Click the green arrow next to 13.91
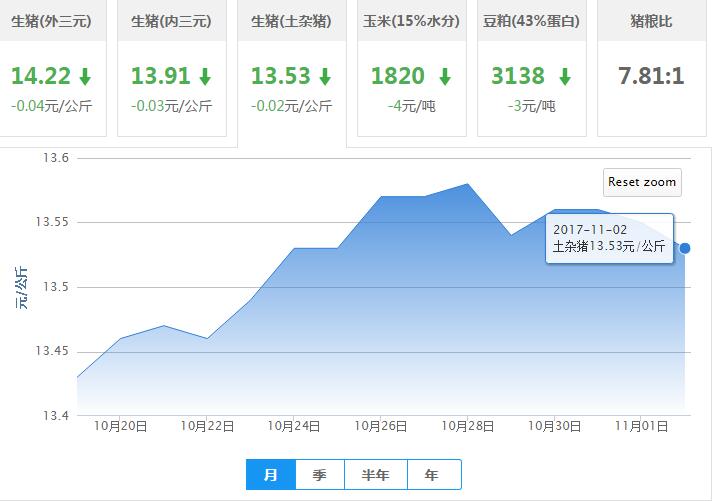 (x=205, y=76)
